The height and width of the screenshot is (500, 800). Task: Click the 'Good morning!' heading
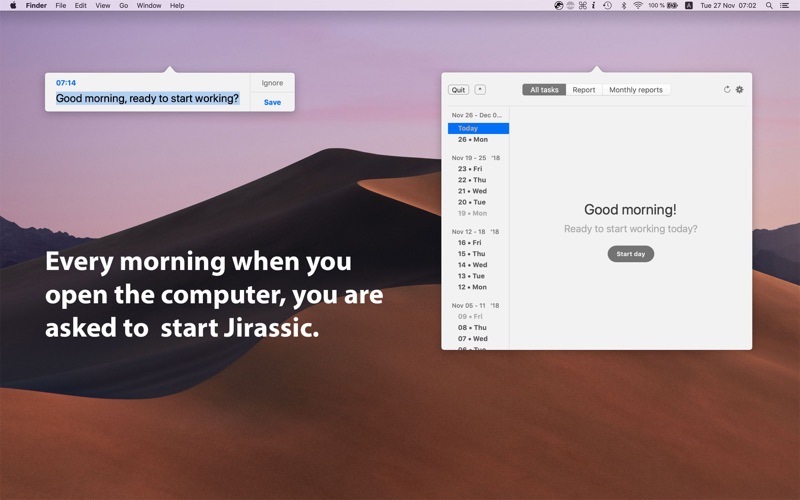click(x=631, y=210)
